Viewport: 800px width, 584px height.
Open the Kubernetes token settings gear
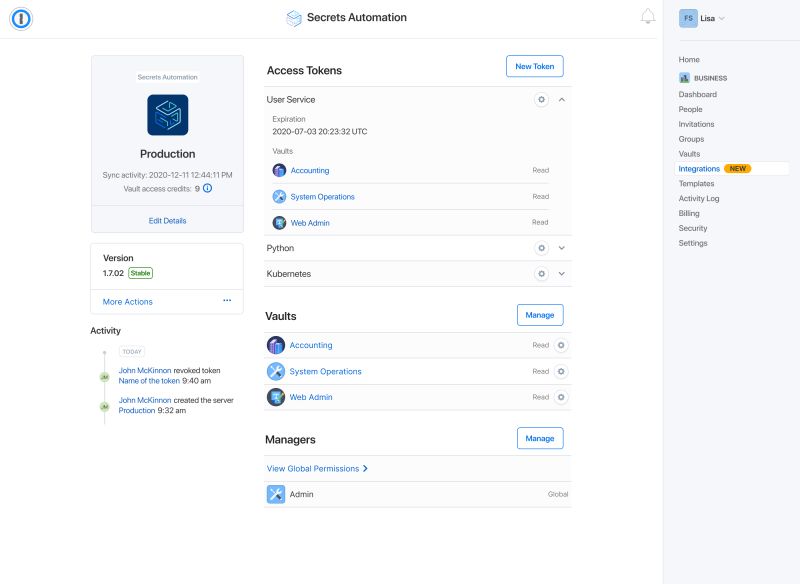tap(541, 274)
